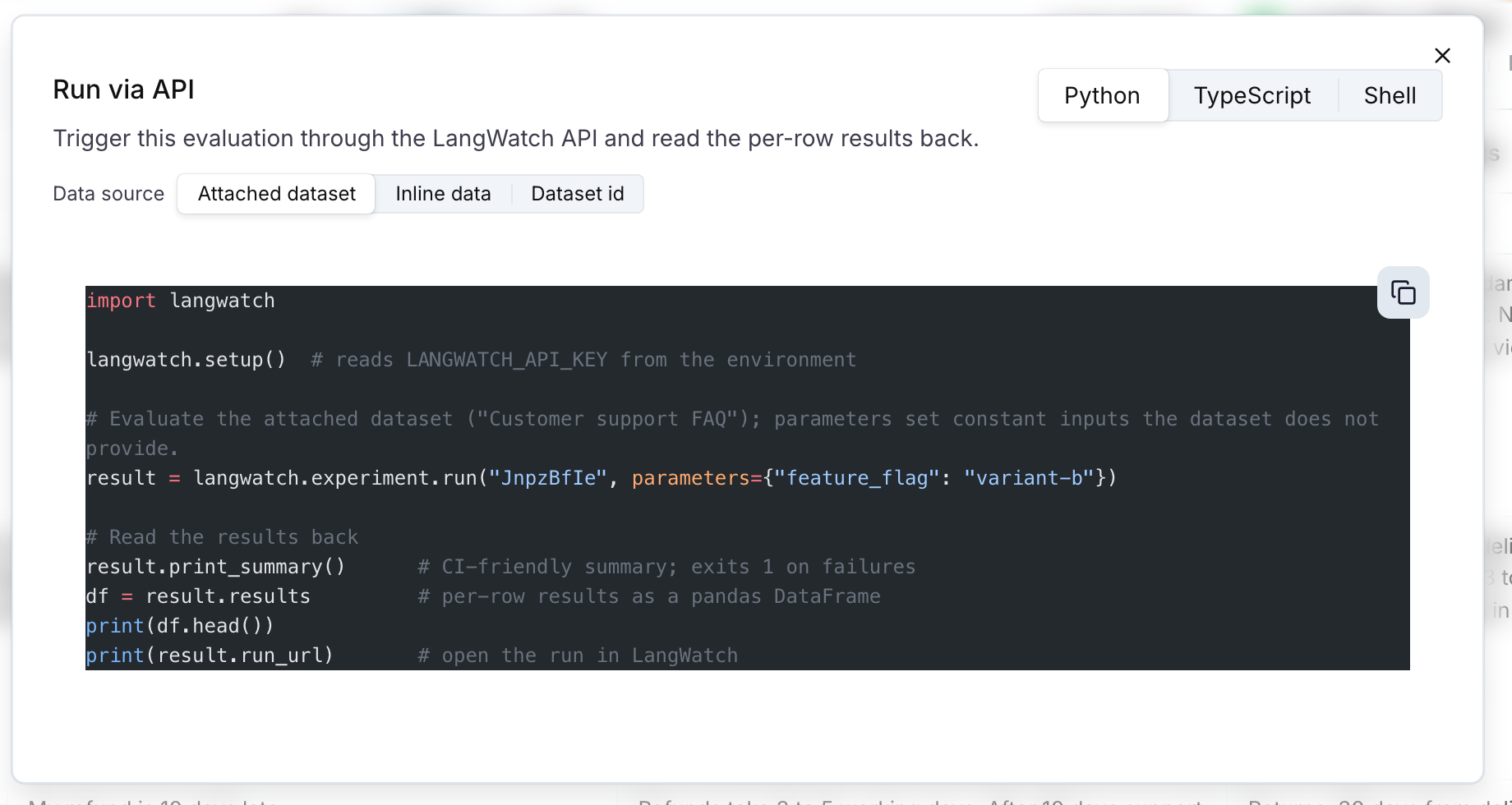Image resolution: width=1512 pixels, height=805 pixels.
Task: Click the "feature_flag" parameter key
Action: point(857,478)
